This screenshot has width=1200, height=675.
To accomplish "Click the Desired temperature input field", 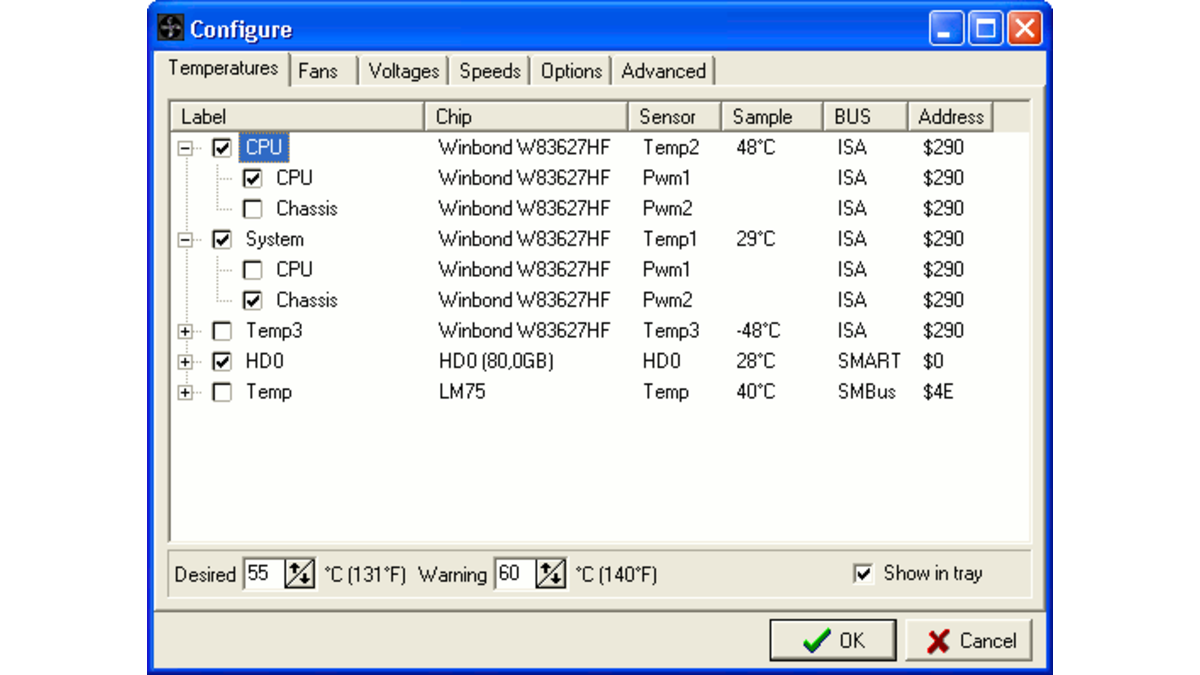I will point(262,574).
